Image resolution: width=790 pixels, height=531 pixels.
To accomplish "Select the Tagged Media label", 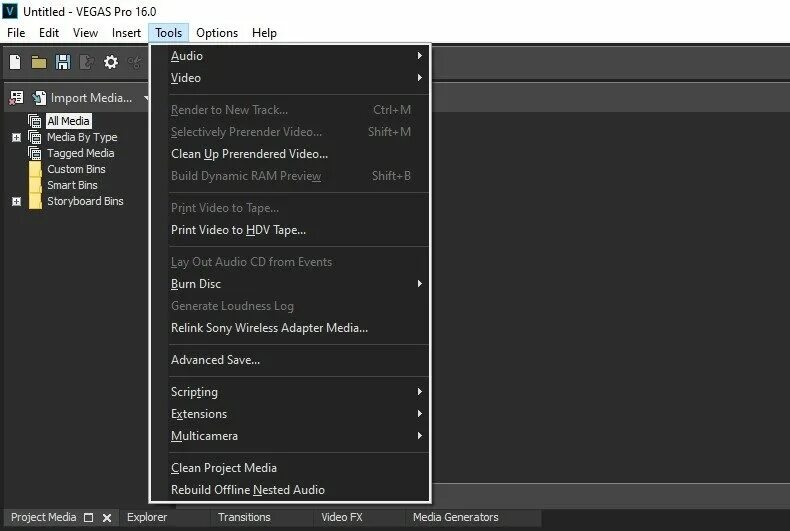I will pyautogui.click(x=81, y=153).
